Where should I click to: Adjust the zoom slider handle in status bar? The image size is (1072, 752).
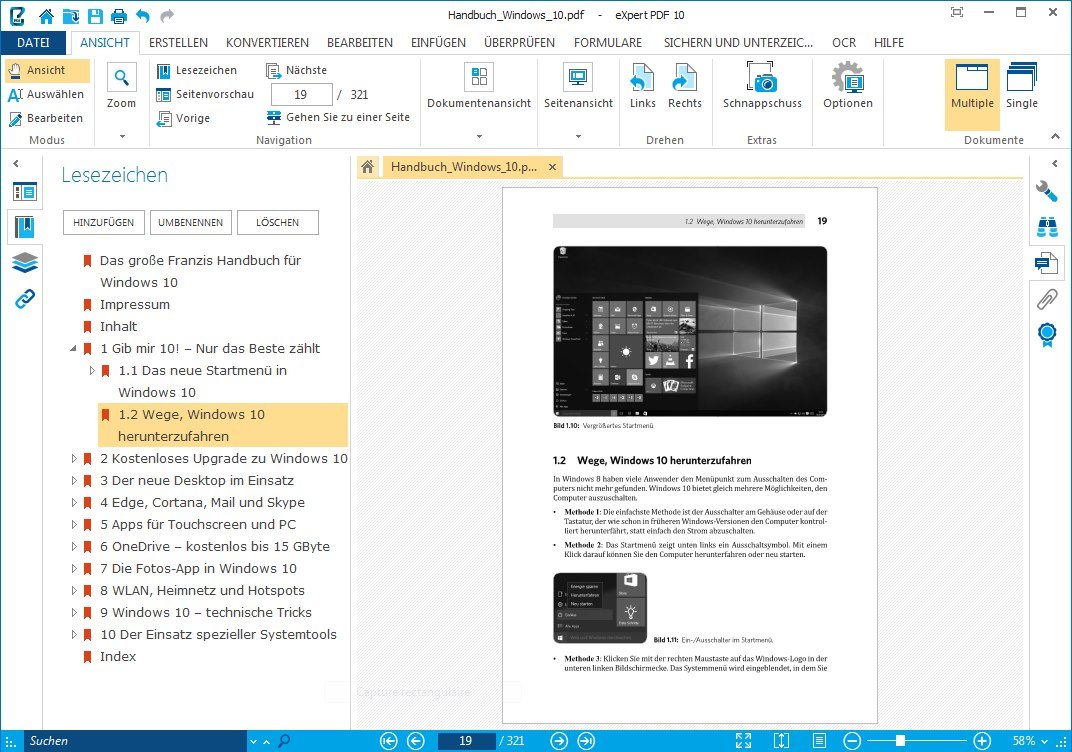click(901, 740)
